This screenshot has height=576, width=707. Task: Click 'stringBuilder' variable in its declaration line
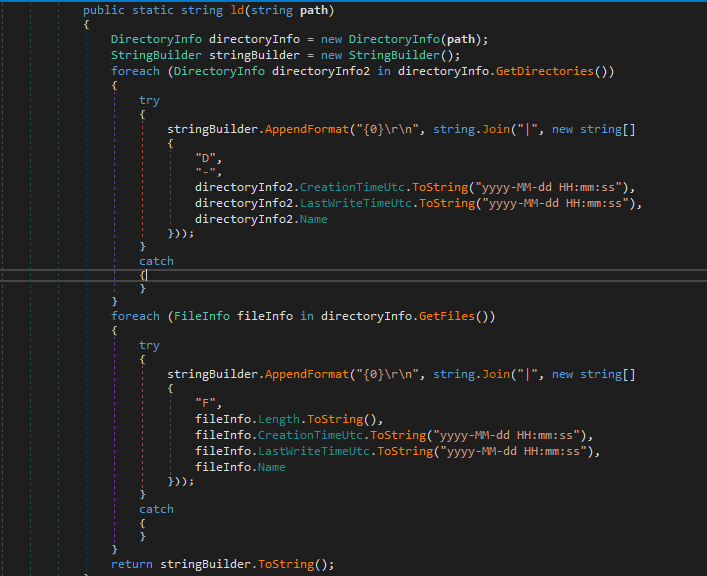pos(254,55)
